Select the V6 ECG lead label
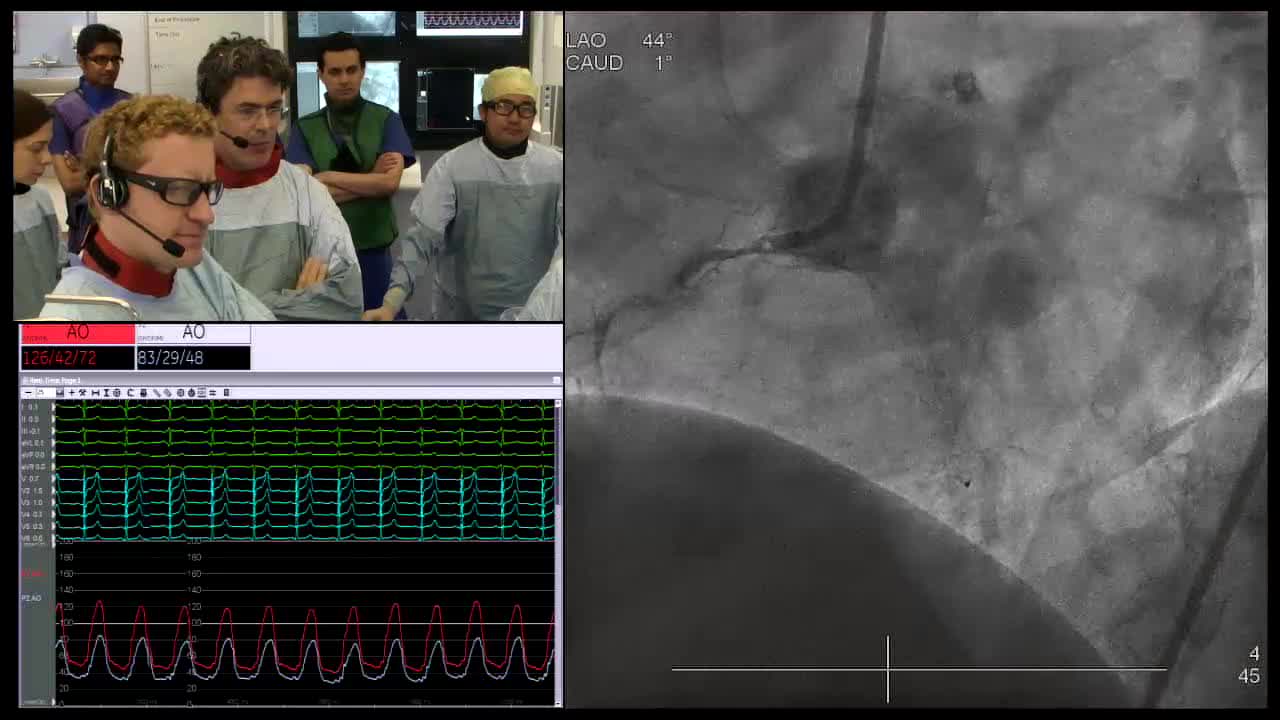 [x=32, y=538]
